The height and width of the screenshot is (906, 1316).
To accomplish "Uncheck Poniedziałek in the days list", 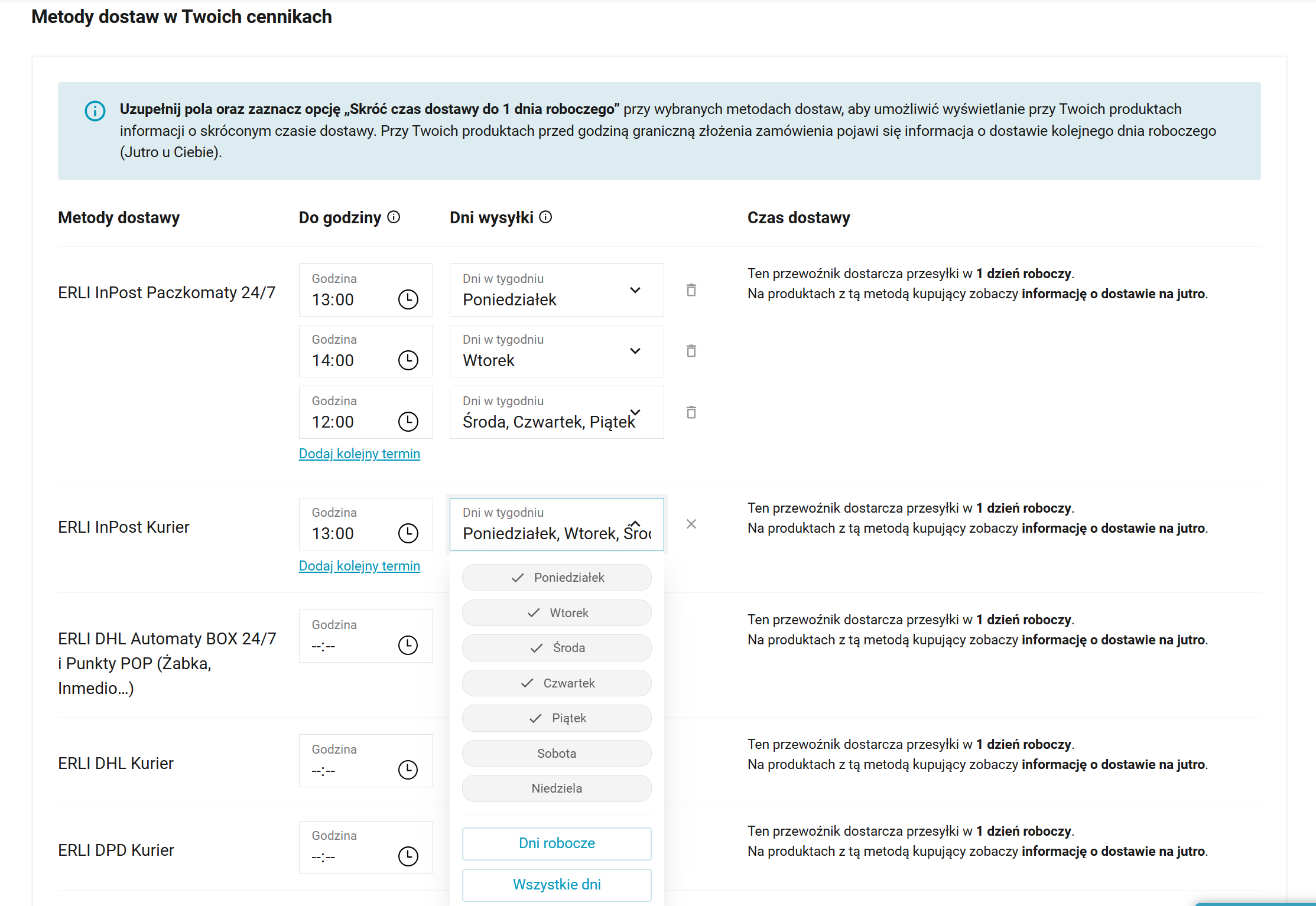I will pyautogui.click(x=557, y=578).
